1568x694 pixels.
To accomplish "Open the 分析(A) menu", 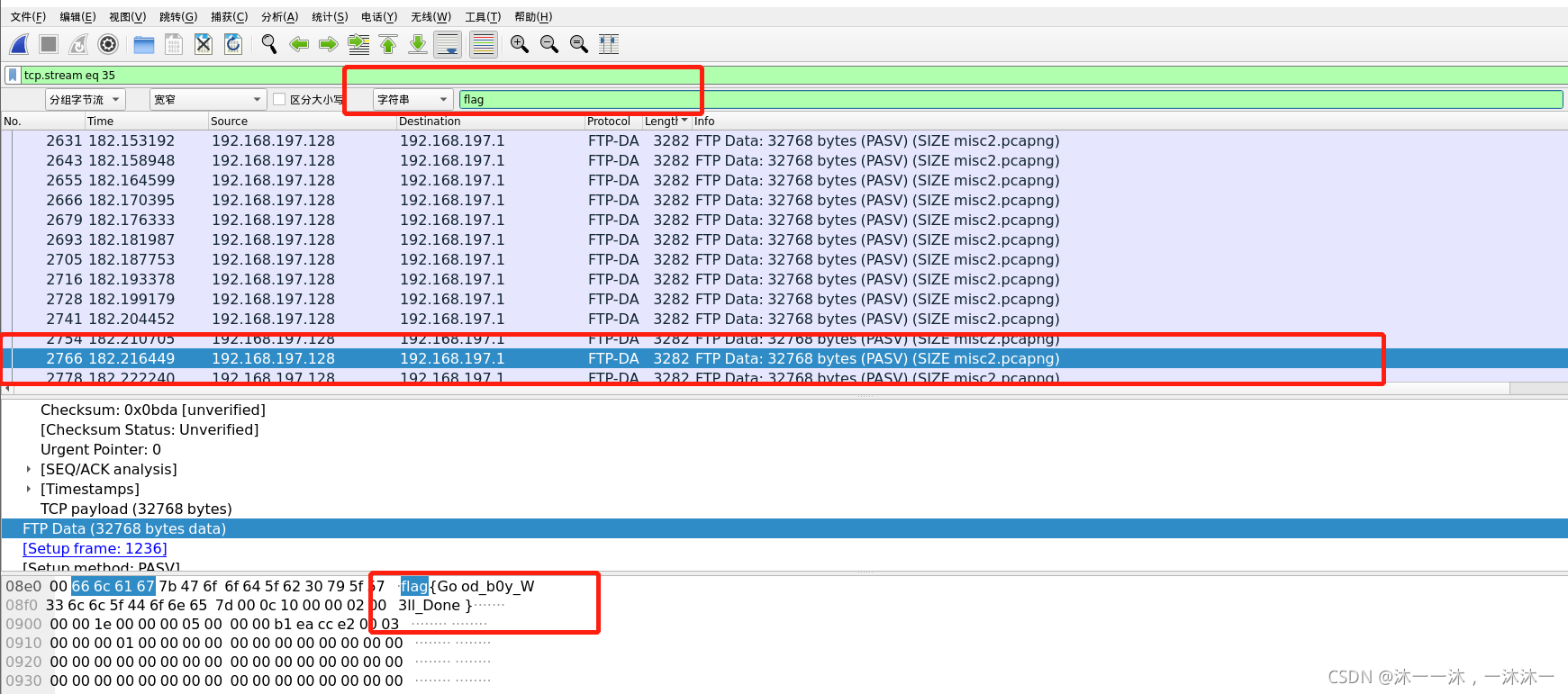I will pos(279,17).
